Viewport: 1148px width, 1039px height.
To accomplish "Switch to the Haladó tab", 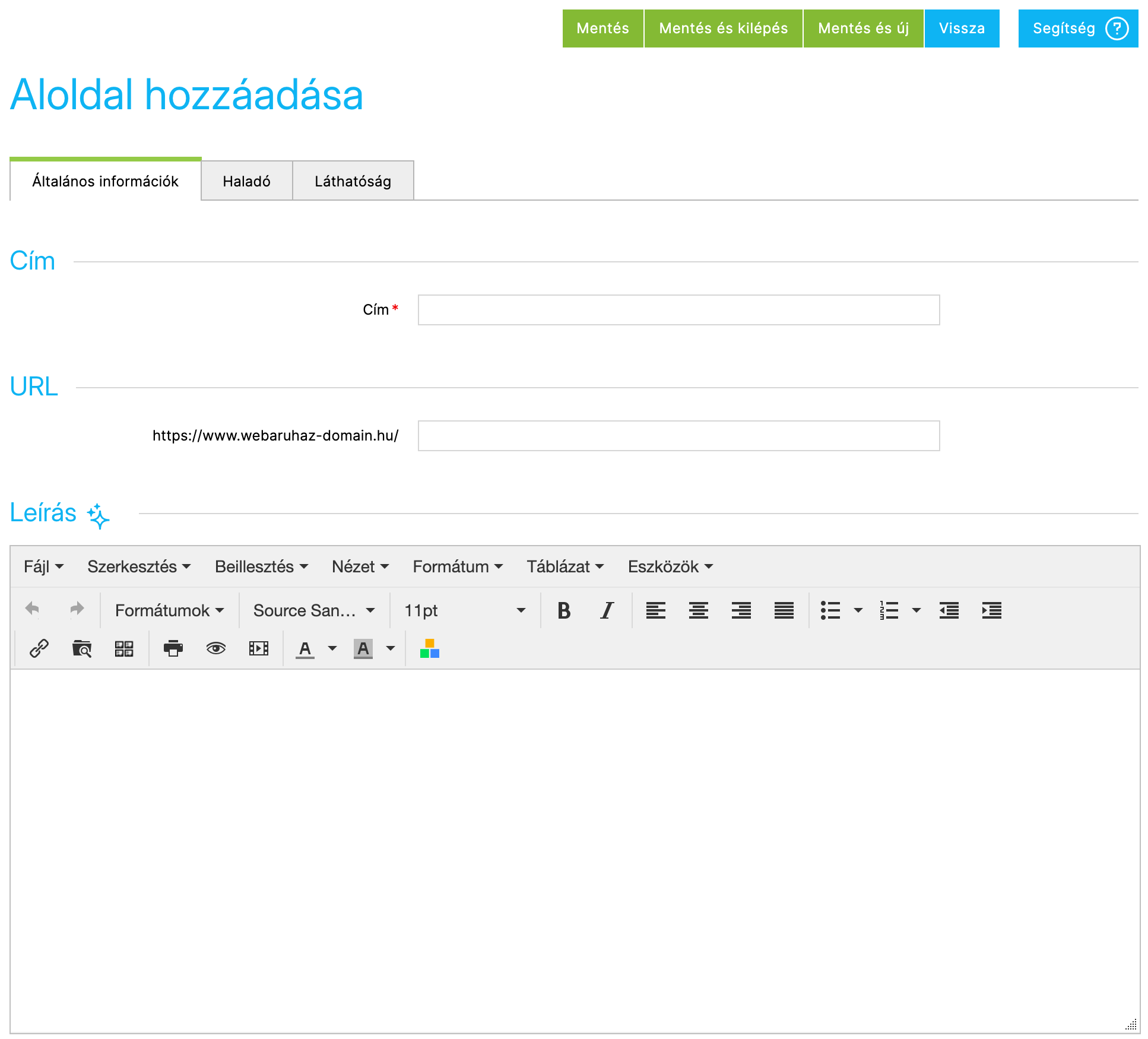I will pyautogui.click(x=247, y=181).
